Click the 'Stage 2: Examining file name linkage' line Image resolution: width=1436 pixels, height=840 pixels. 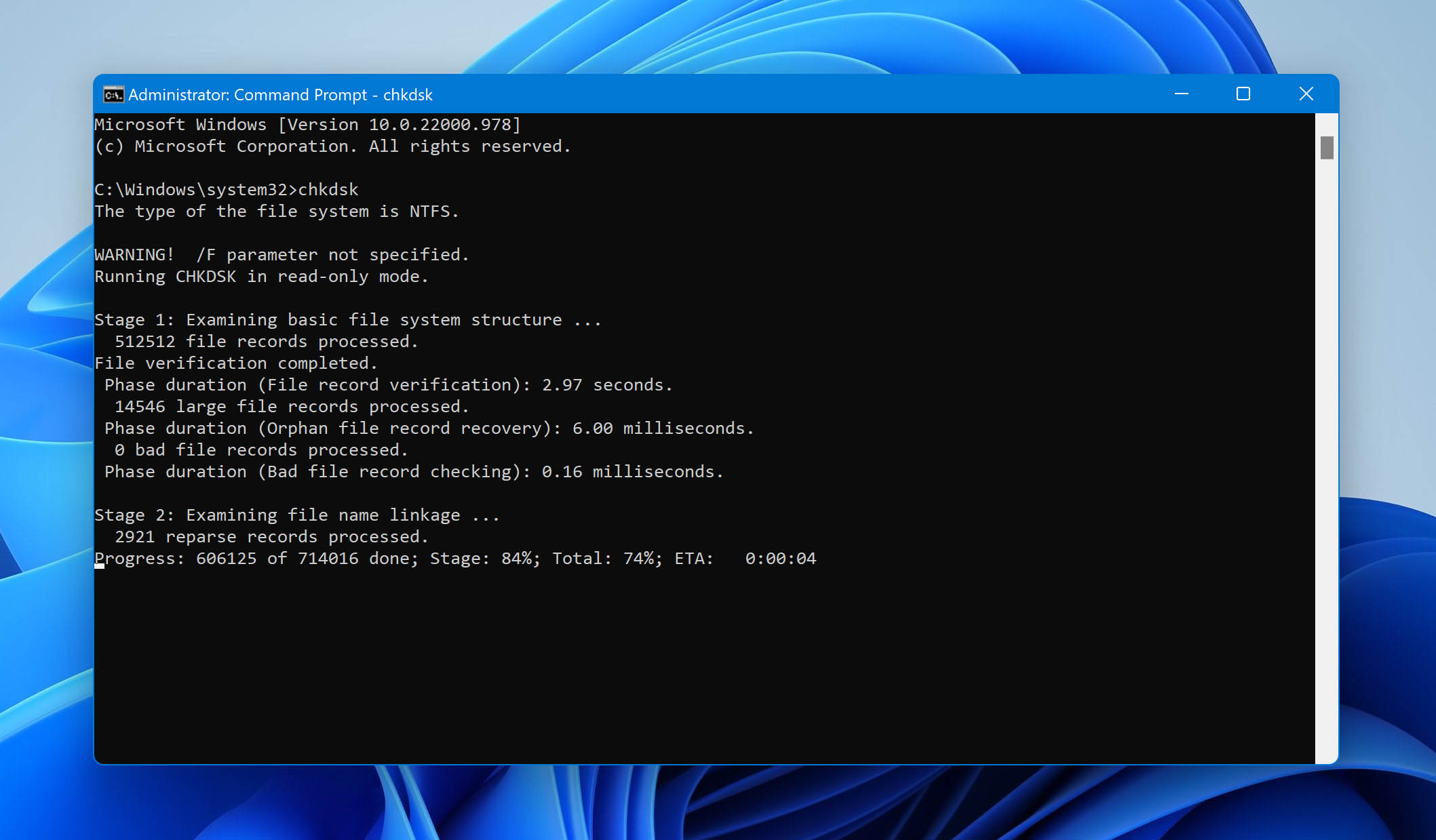[296, 515]
